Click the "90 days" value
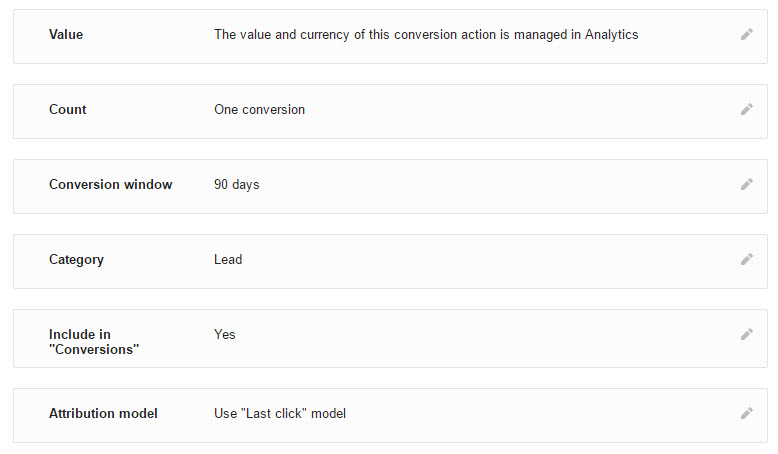The height and width of the screenshot is (454, 778). point(237,185)
